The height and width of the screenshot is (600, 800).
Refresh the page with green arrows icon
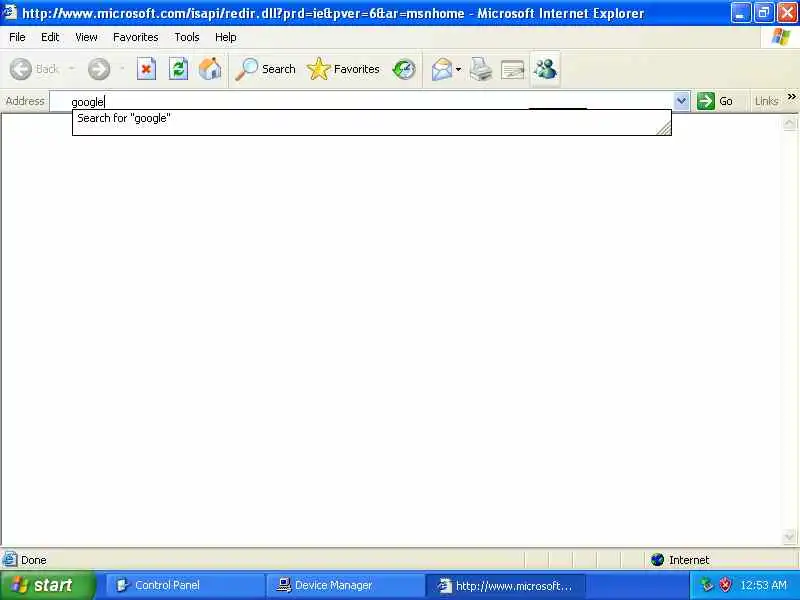pyautogui.click(x=179, y=69)
